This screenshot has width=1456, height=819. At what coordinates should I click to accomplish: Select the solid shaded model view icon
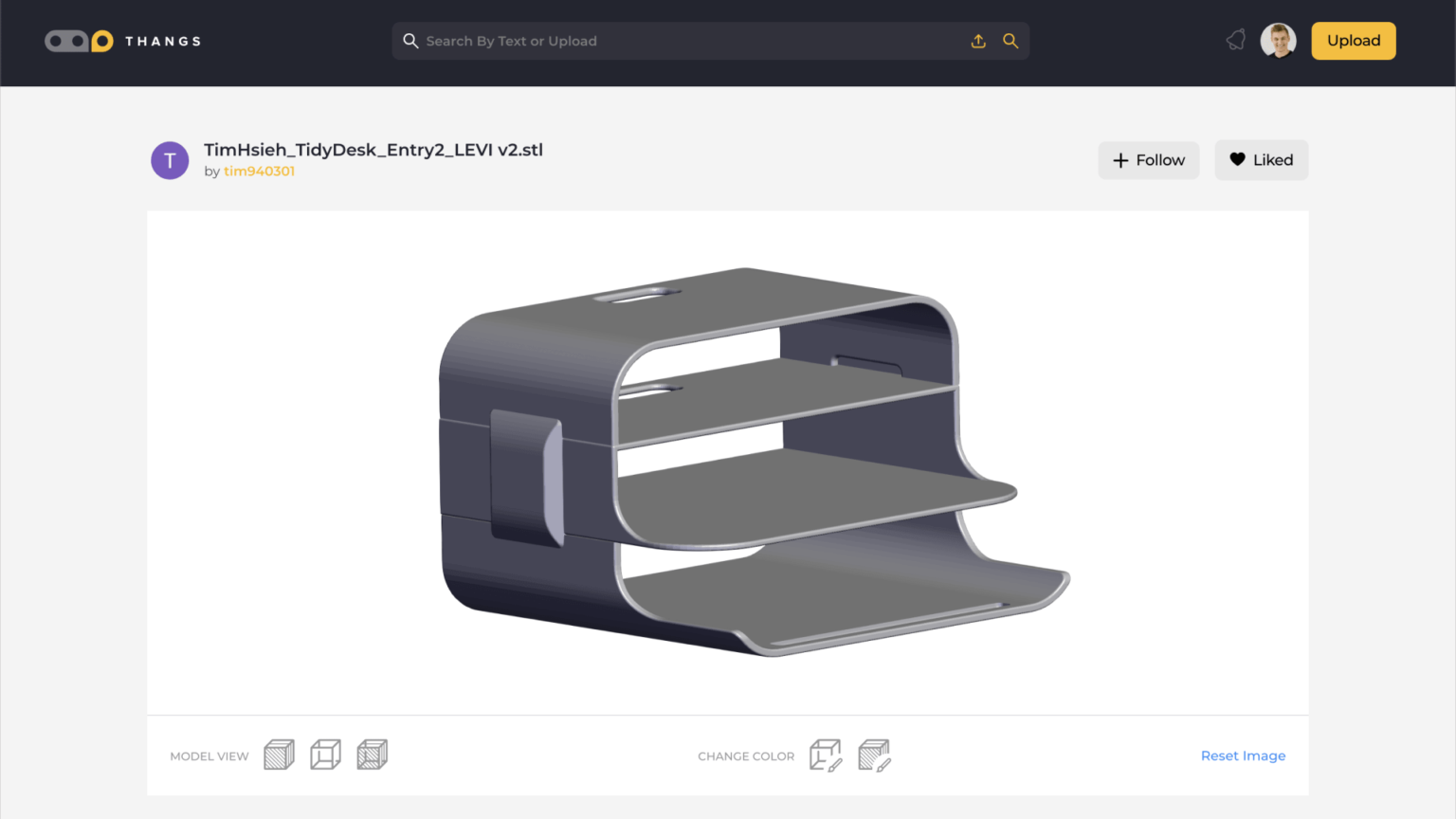coord(279,754)
